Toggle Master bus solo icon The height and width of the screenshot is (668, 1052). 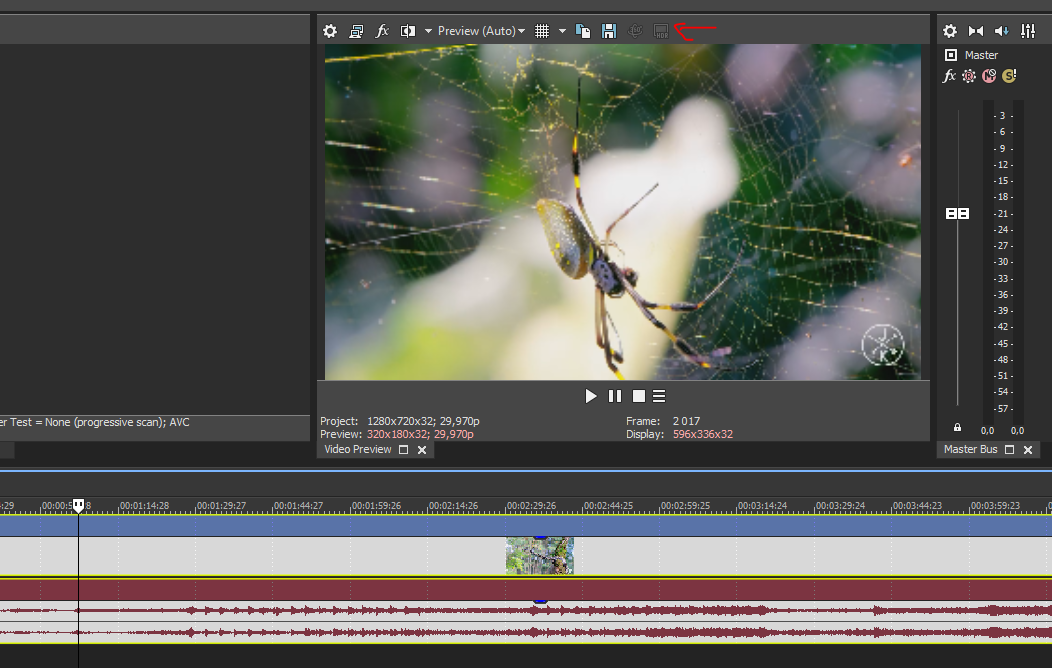point(1009,76)
